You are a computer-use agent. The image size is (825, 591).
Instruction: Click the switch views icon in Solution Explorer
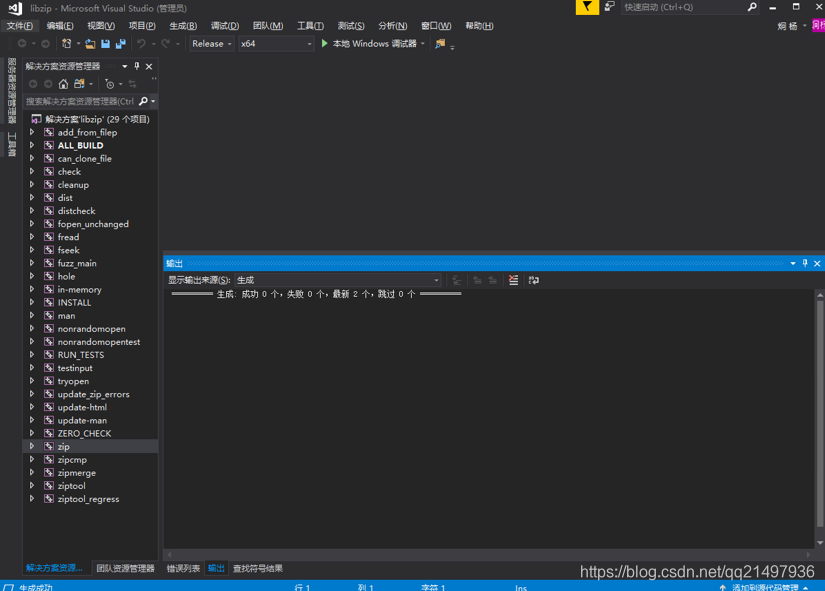(79, 84)
